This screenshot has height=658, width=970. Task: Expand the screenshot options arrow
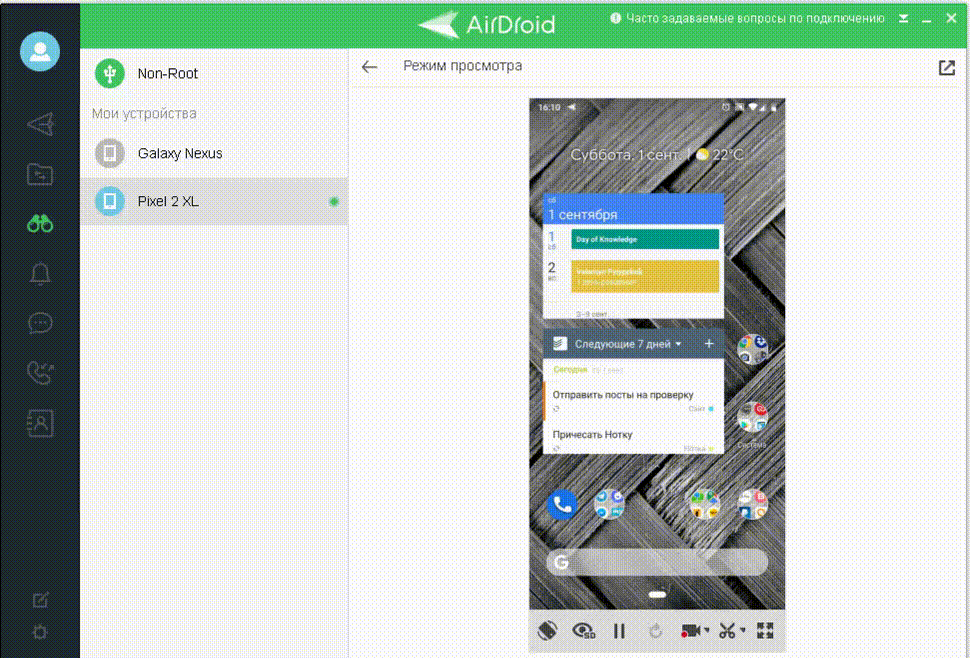point(742,630)
